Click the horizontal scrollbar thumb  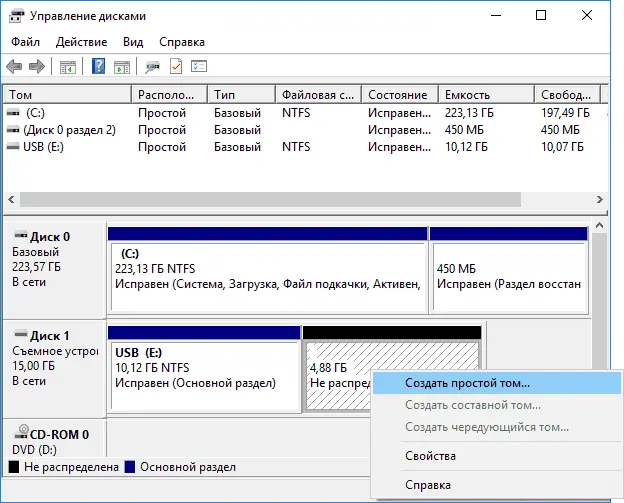[270, 199]
